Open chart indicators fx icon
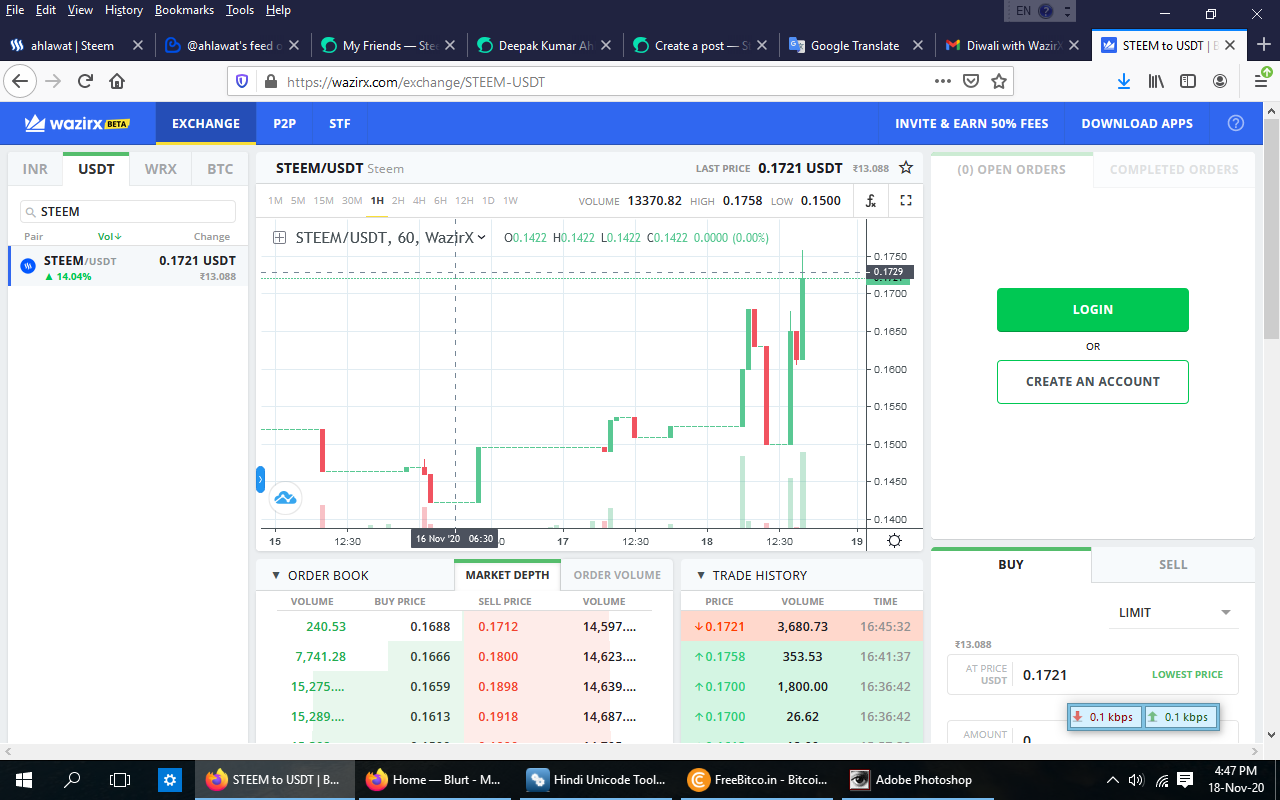1280x800 pixels. tap(871, 200)
